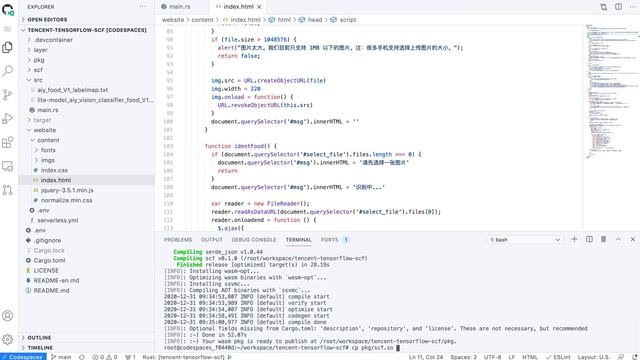Switch to the Output panel tab
The height and width of the screenshot is (360, 640).
pos(211,240)
